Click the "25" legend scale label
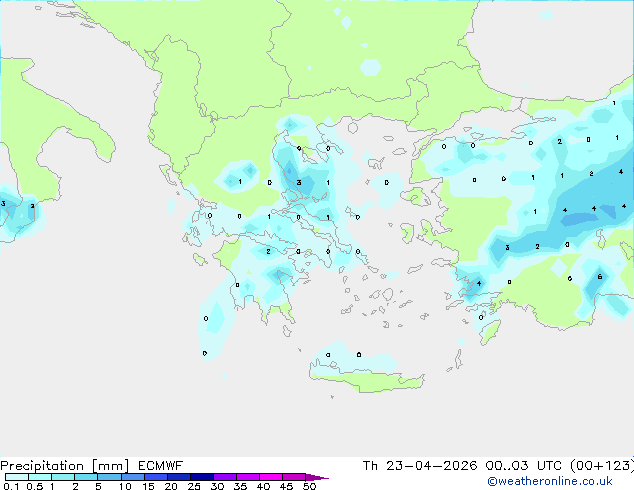The width and height of the screenshot is (634, 490). 194,486
